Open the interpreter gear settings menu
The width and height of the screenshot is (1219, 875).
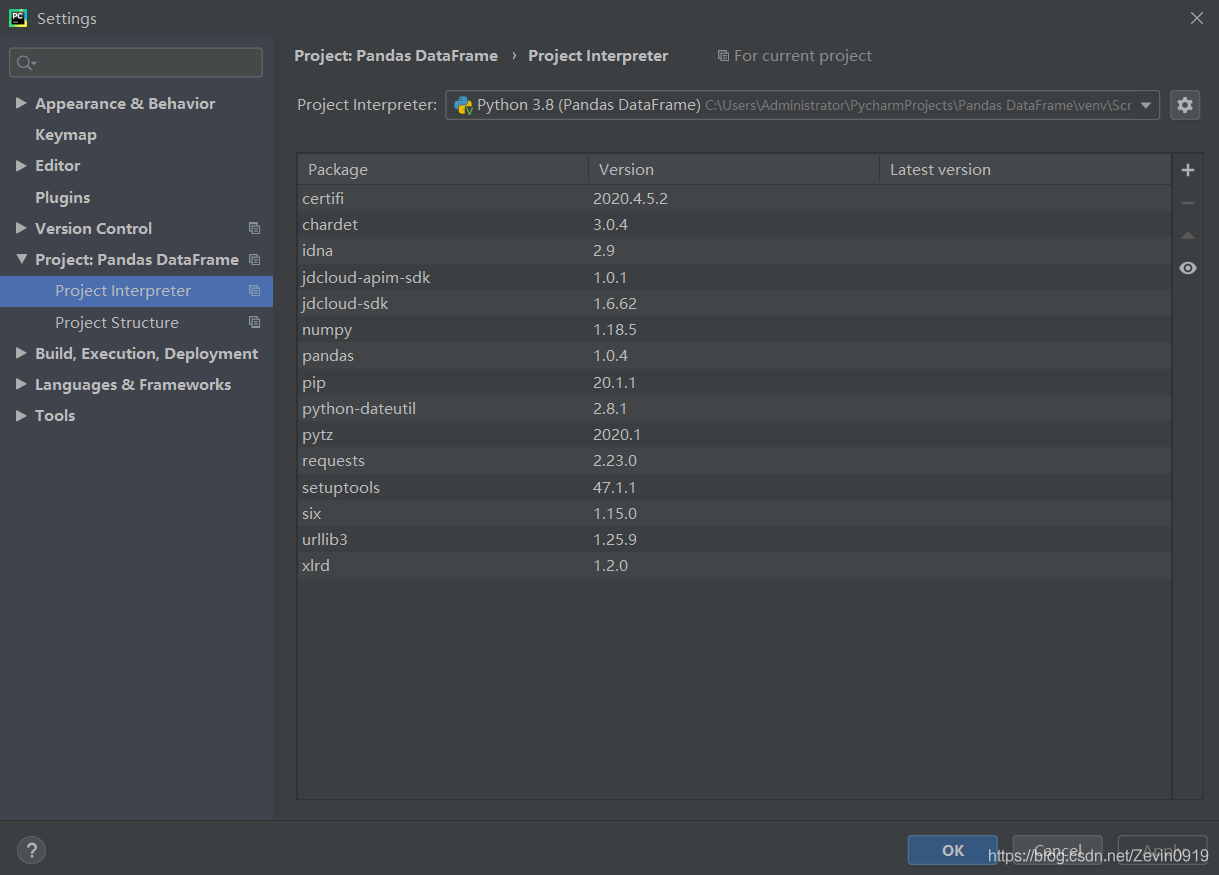point(1185,105)
